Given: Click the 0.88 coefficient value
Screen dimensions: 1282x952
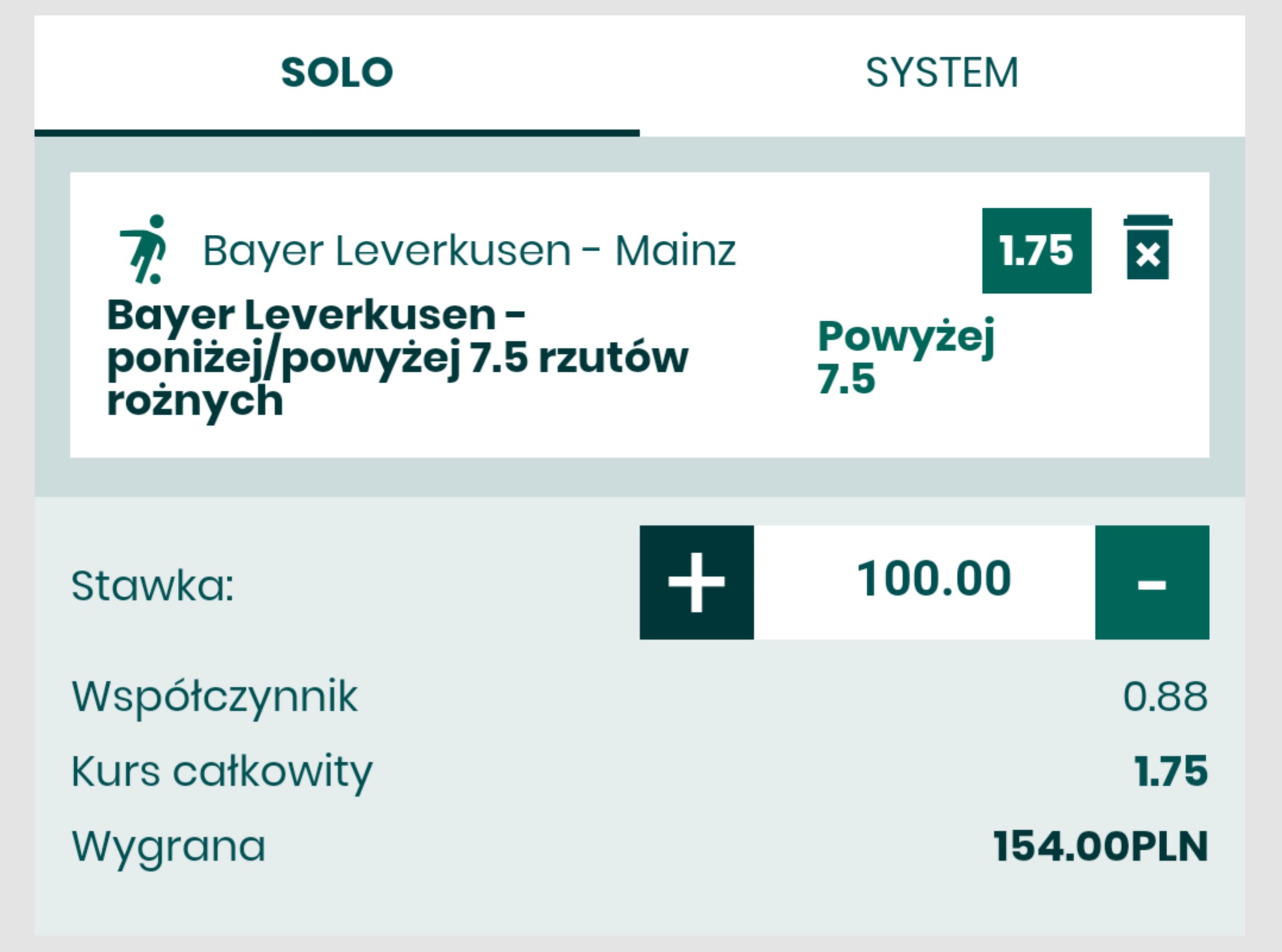Looking at the screenshot, I should tap(1164, 696).
